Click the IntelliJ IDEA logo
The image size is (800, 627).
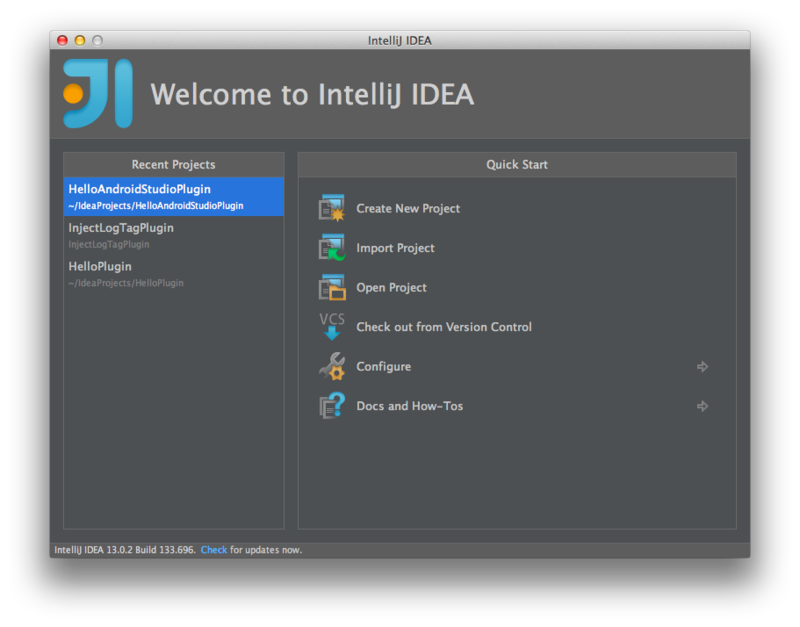click(98, 93)
